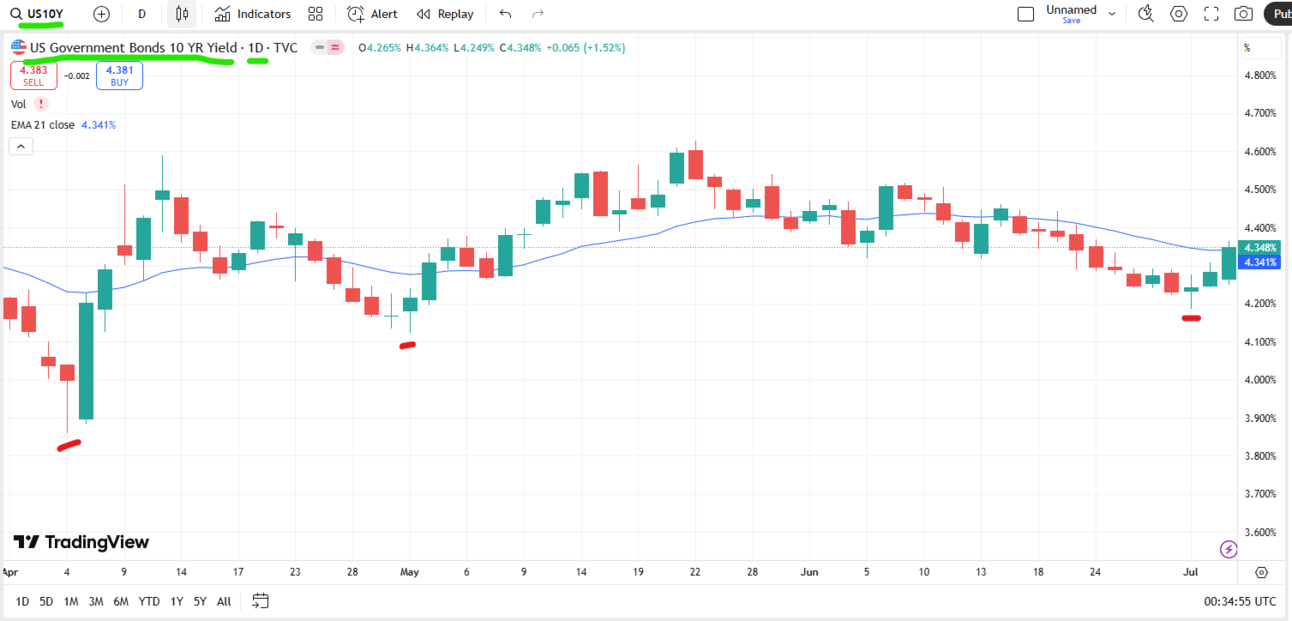Toggle fullscreen mode icon
1292x621 pixels.
point(1211,14)
